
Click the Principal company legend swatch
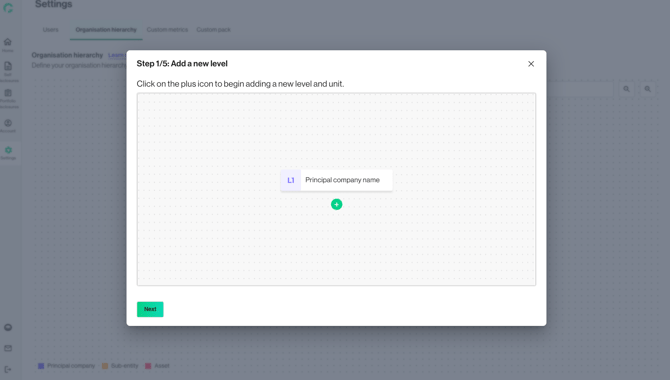point(41,366)
